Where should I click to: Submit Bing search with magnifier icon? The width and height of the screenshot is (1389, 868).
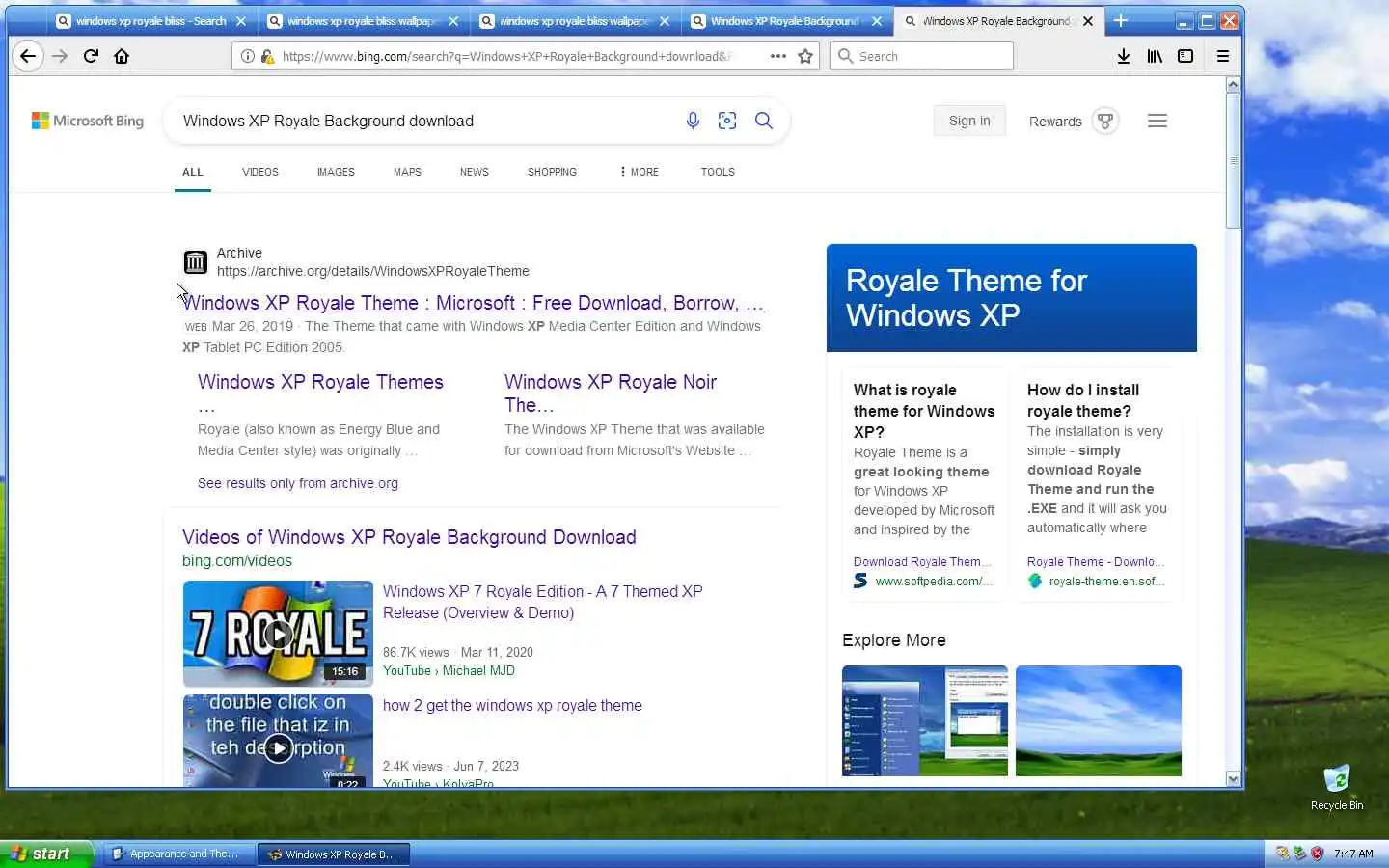[763, 121]
